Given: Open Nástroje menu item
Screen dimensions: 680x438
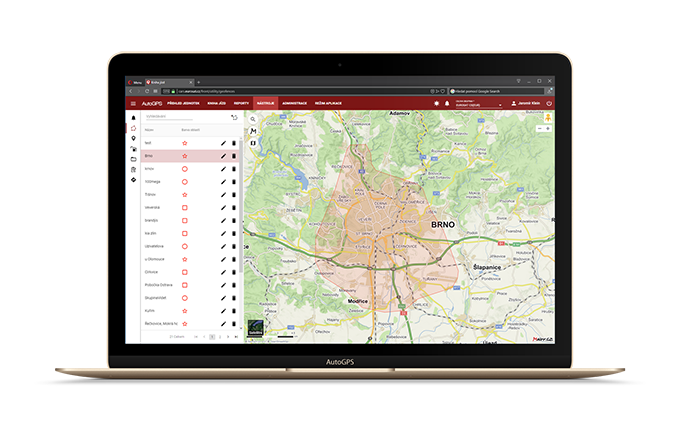Looking at the screenshot, I should pos(265,104).
